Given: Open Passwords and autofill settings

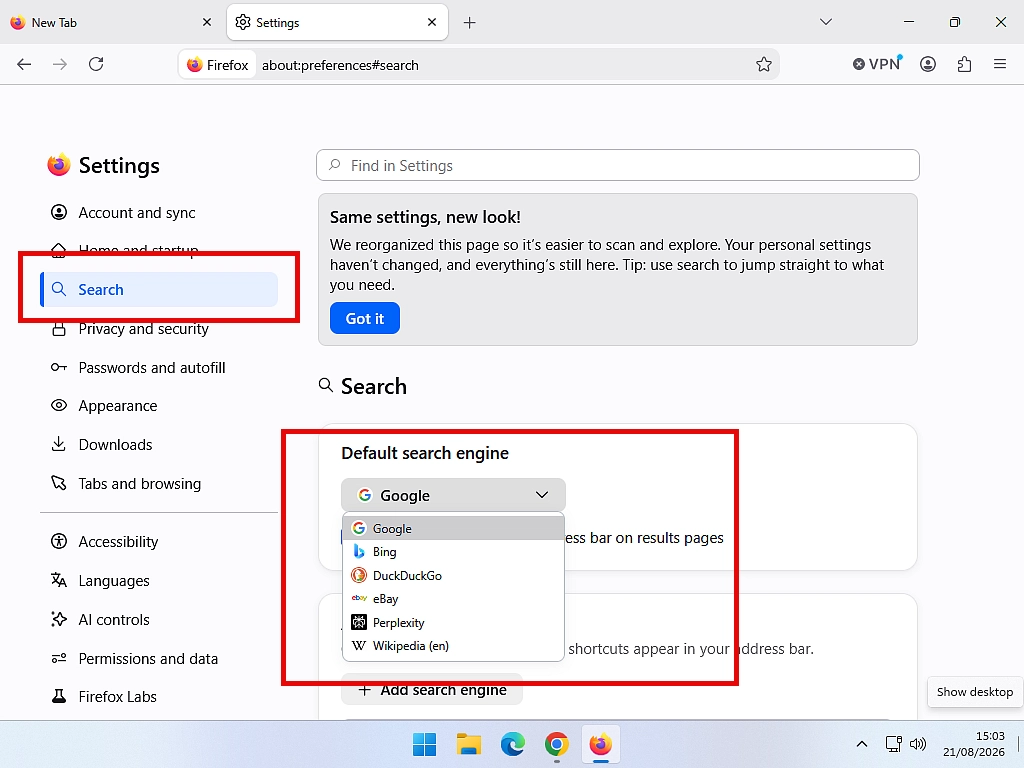Looking at the screenshot, I should click(159, 368).
